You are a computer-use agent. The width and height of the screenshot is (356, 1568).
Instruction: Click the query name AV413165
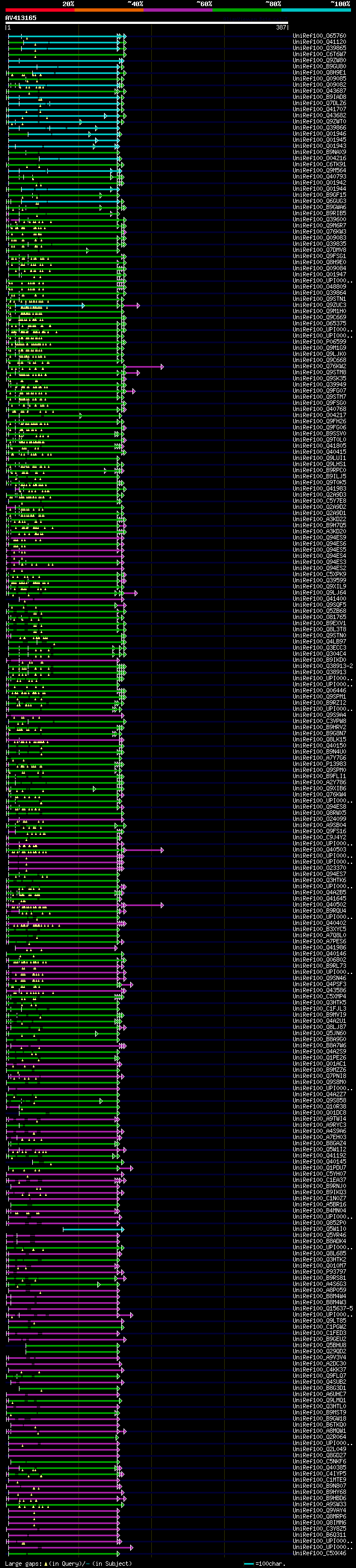(21, 18)
